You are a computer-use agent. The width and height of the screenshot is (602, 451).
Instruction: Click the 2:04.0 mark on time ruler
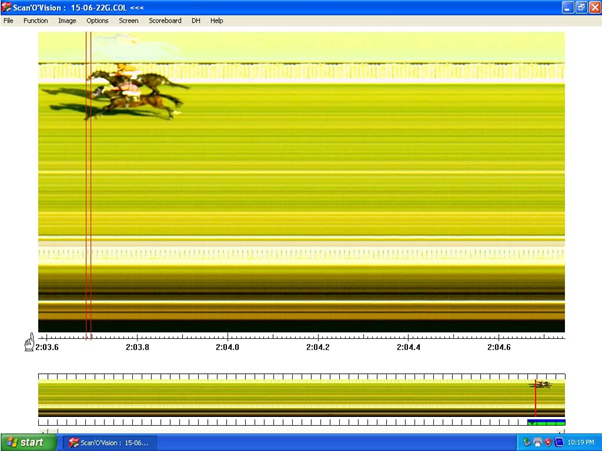pyautogui.click(x=227, y=347)
